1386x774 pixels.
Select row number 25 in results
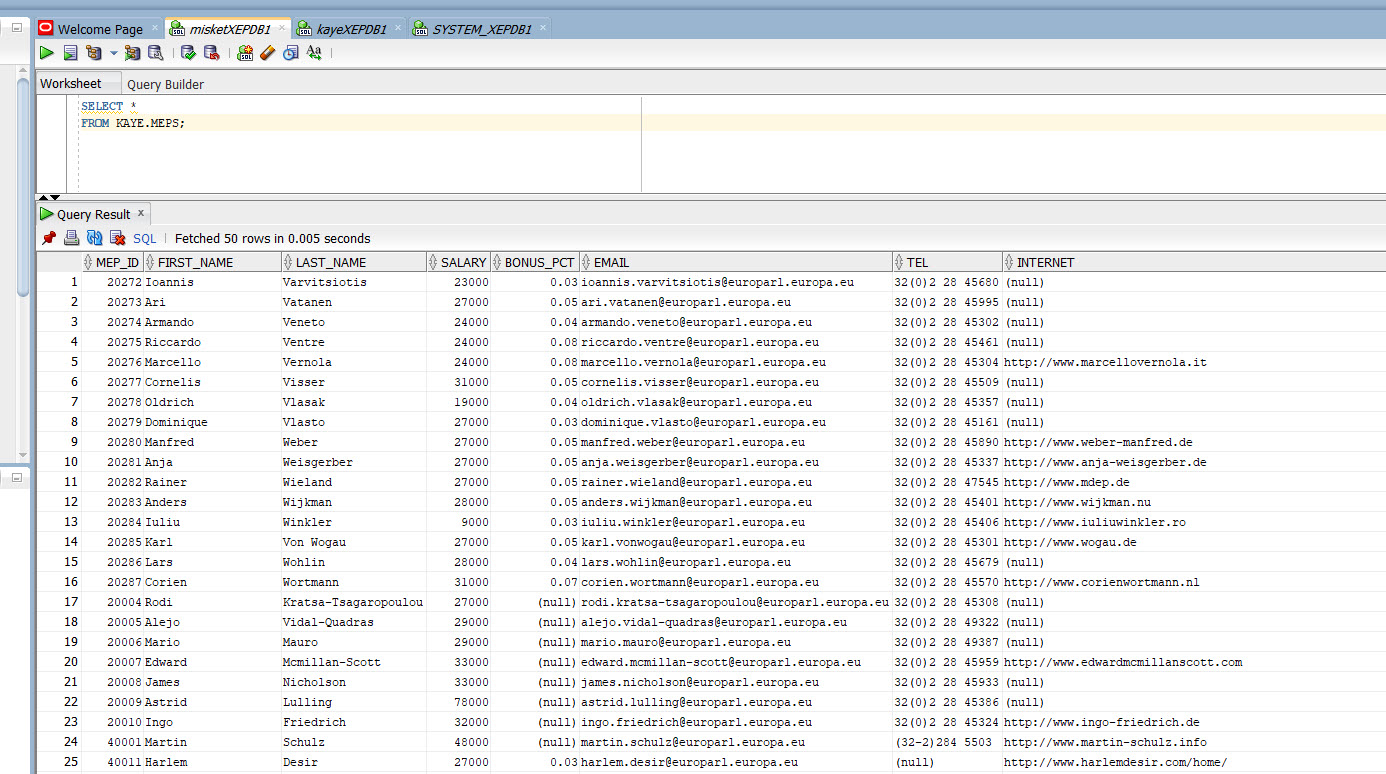tap(60, 762)
